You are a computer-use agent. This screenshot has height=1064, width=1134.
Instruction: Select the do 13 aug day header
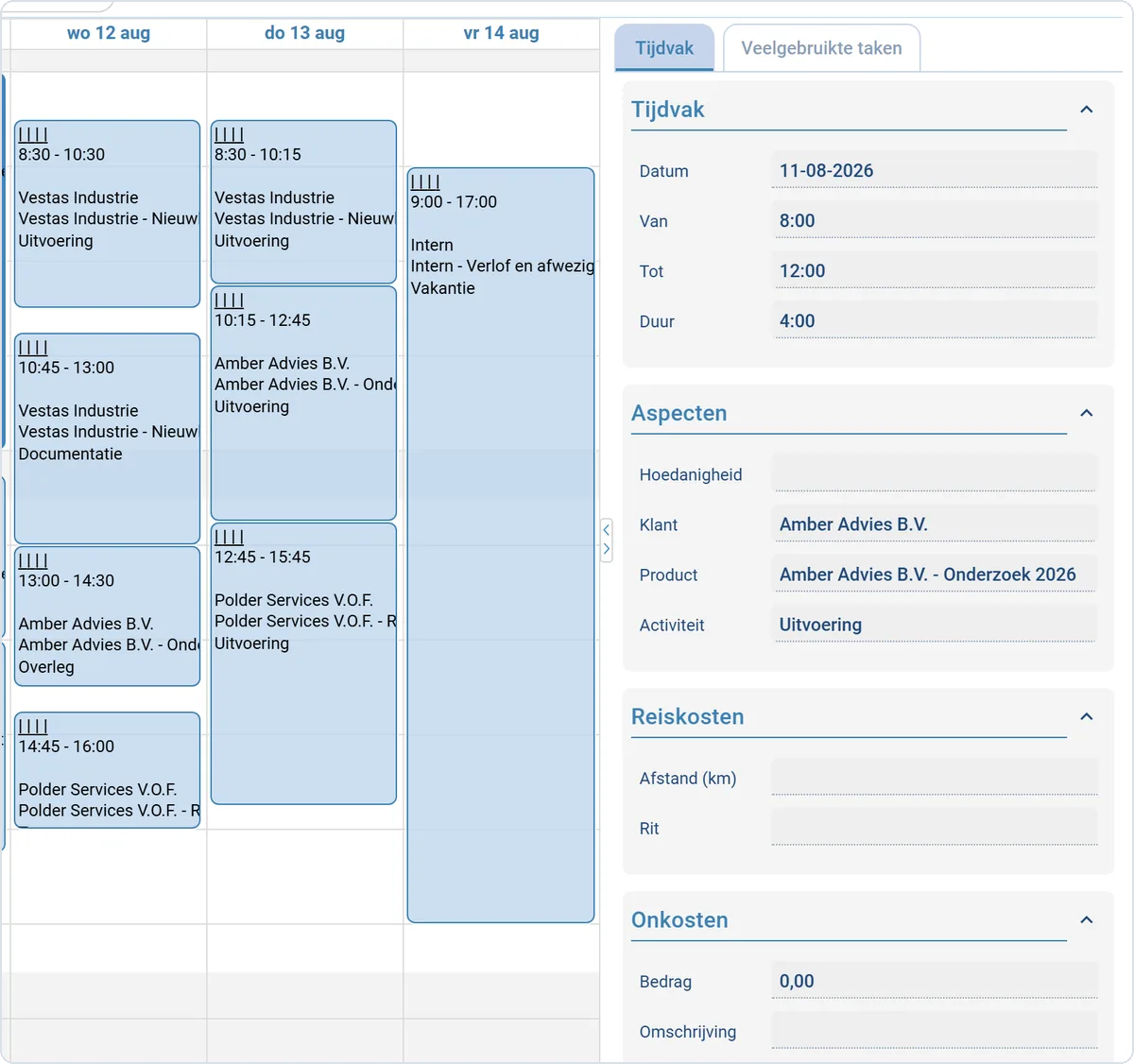(x=304, y=33)
